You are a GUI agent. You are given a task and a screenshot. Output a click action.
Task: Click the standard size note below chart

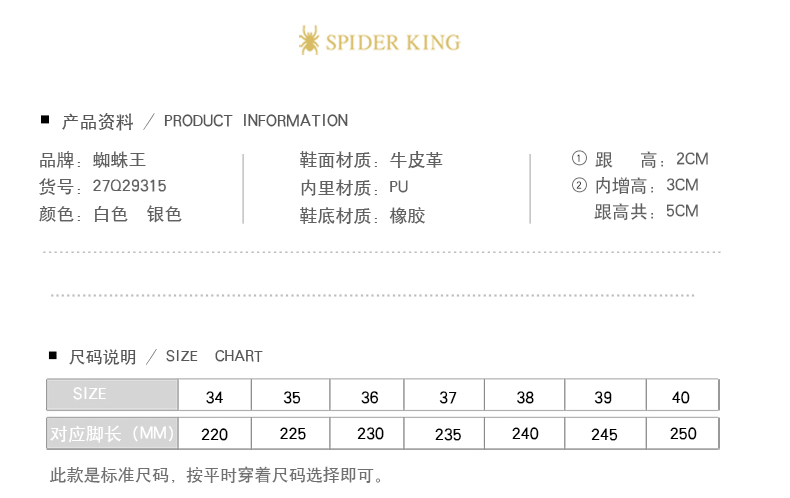pyautogui.click(x=217, y=475)
